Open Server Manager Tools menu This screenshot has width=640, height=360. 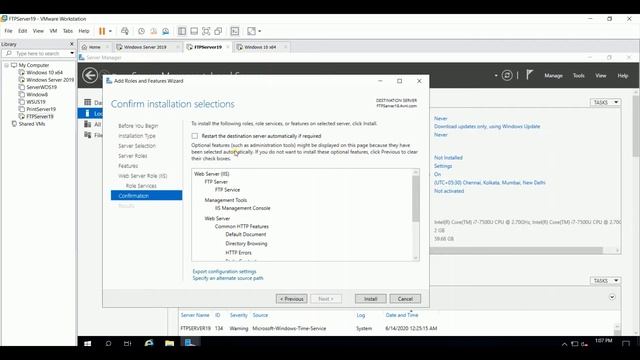pos(578,76)
